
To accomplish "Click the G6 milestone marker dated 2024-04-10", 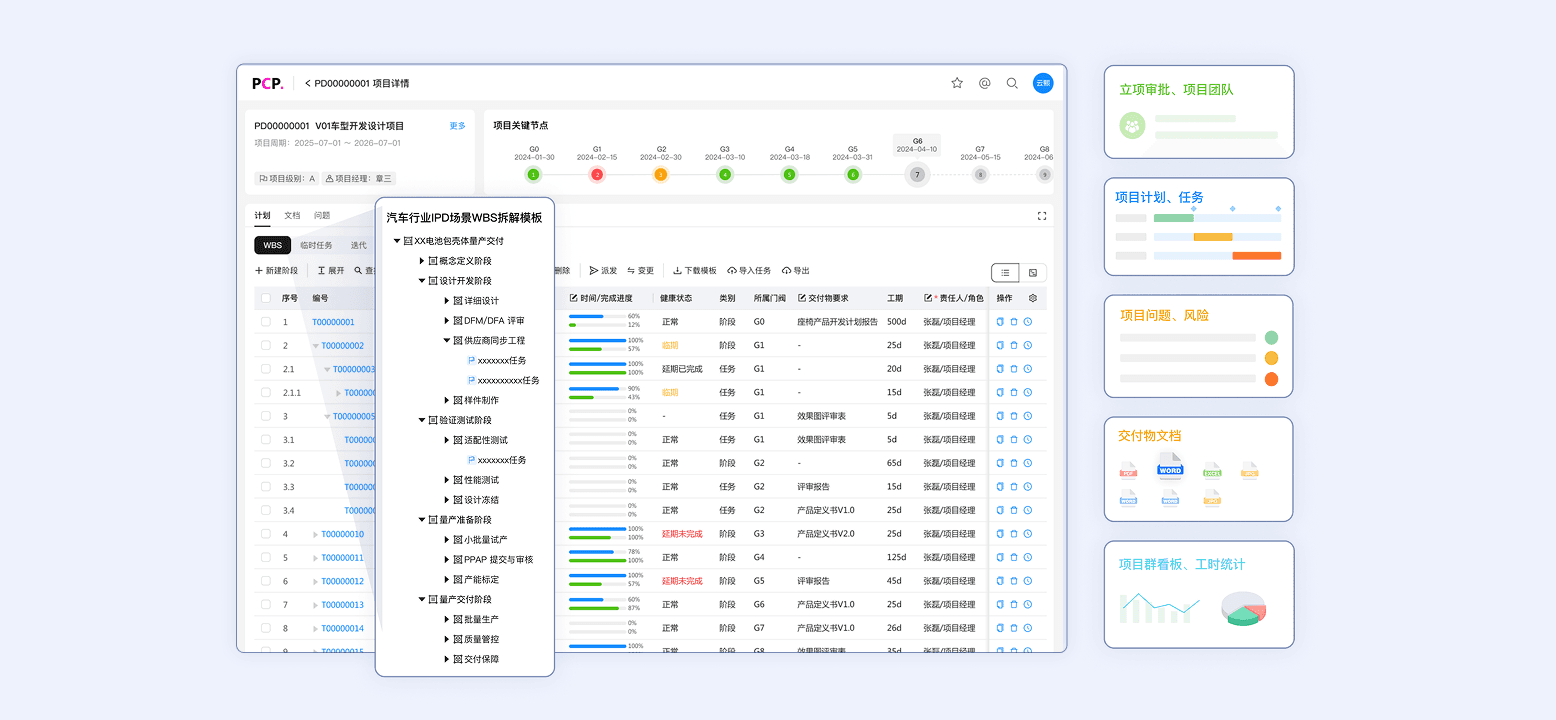I will 916,174.
